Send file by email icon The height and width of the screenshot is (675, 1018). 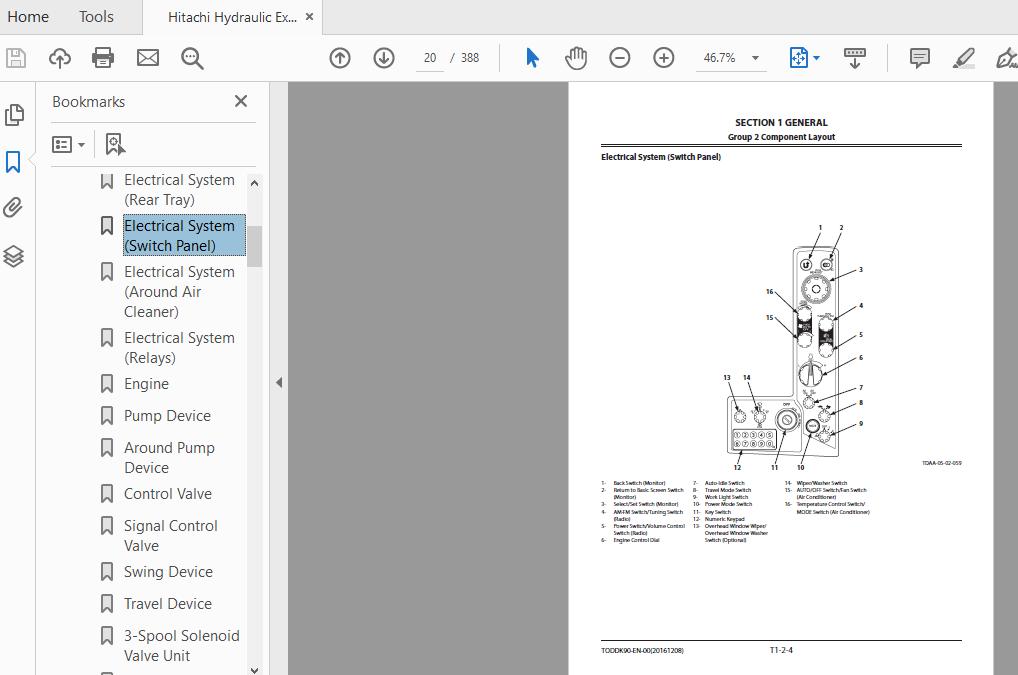[x=148, y=58]
